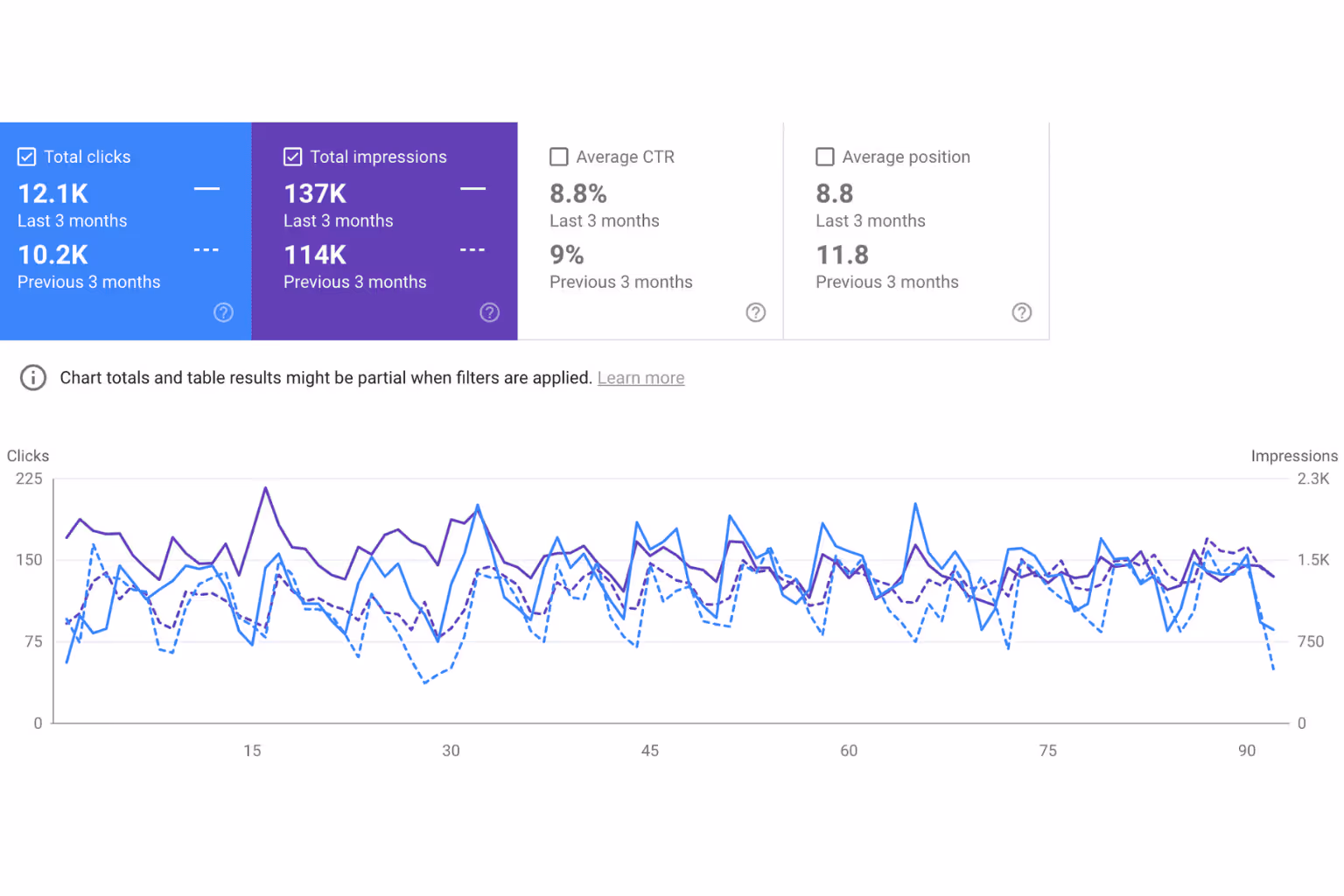Click solid line legend icon in Total clicks card

tap(206, 188)
